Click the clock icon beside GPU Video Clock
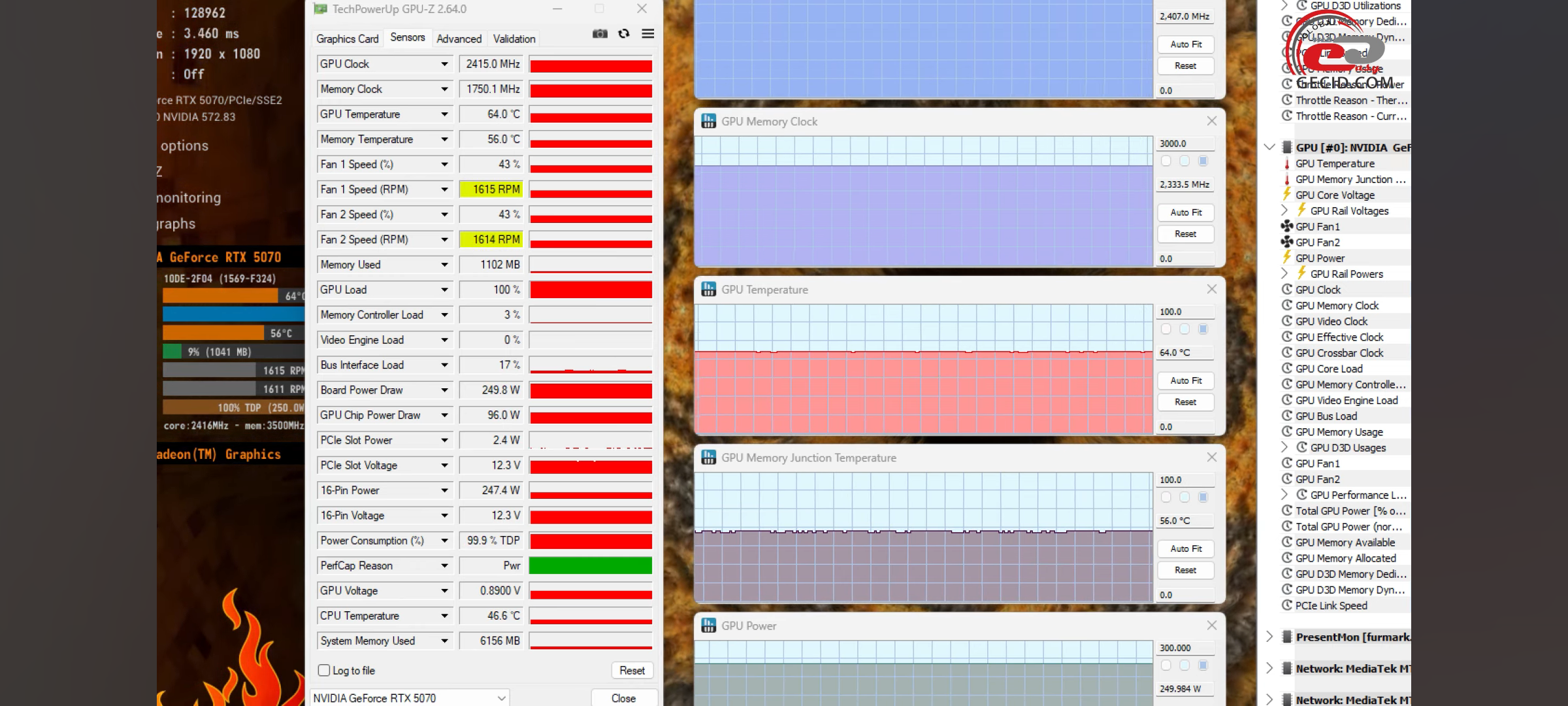The height and width of the screenshot is (706, 1568). (x=1287, y=321)
